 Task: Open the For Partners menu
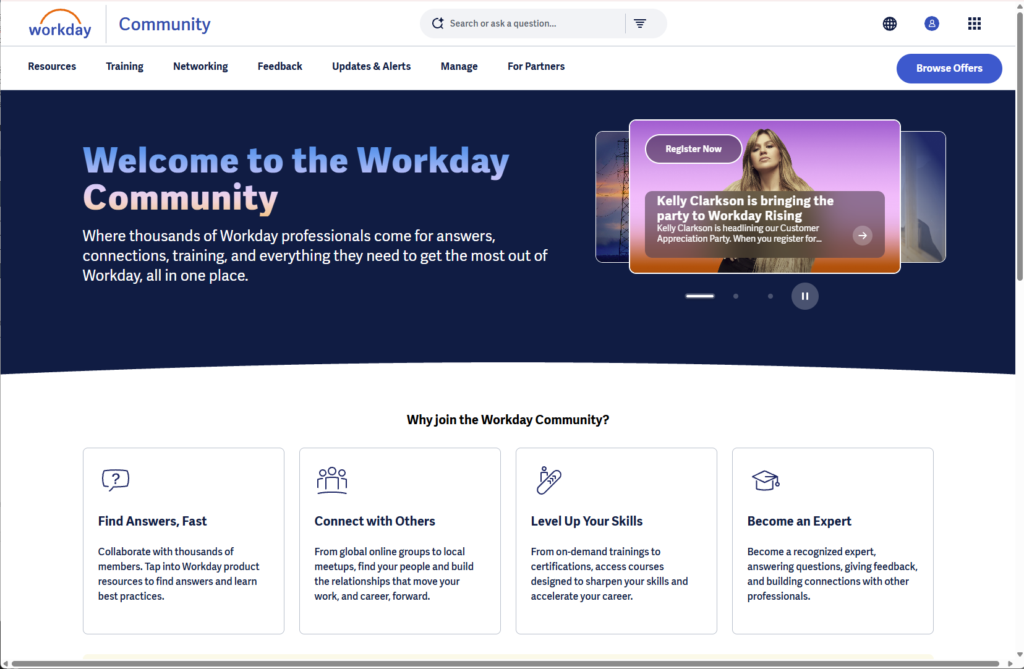click(536, 67)
